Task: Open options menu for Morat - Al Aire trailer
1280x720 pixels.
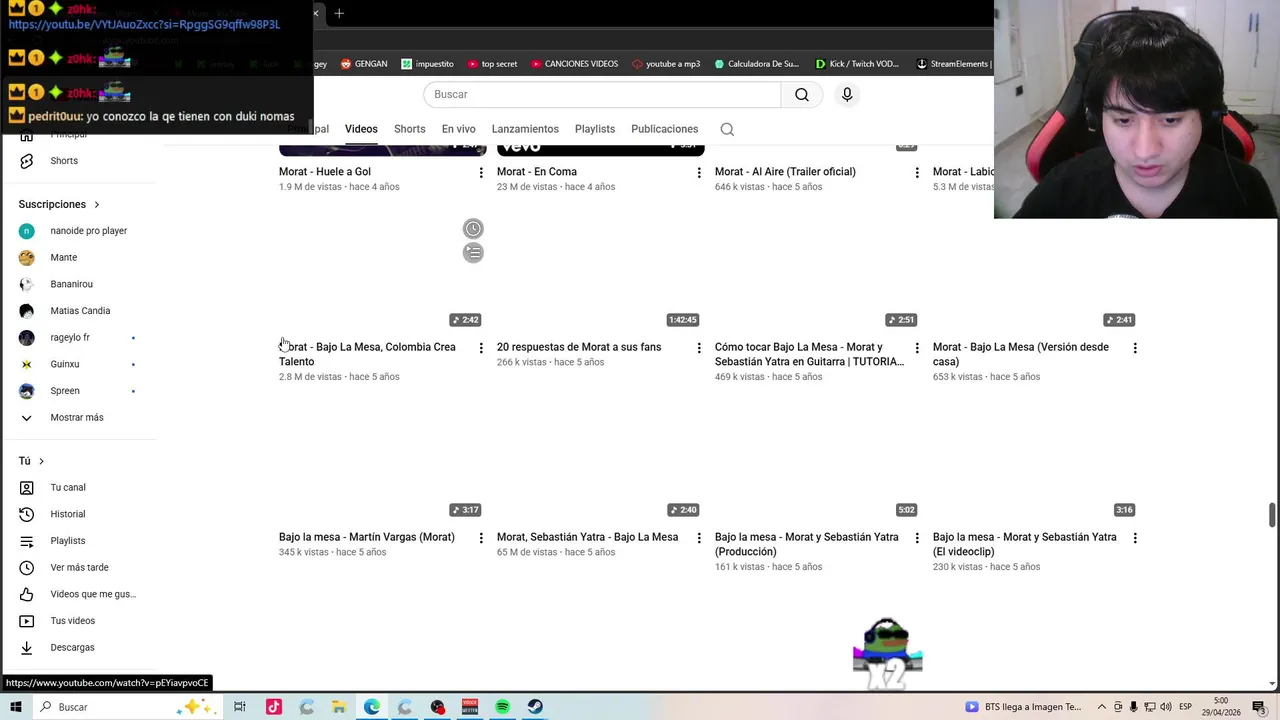Action: [x=917, y=173]
